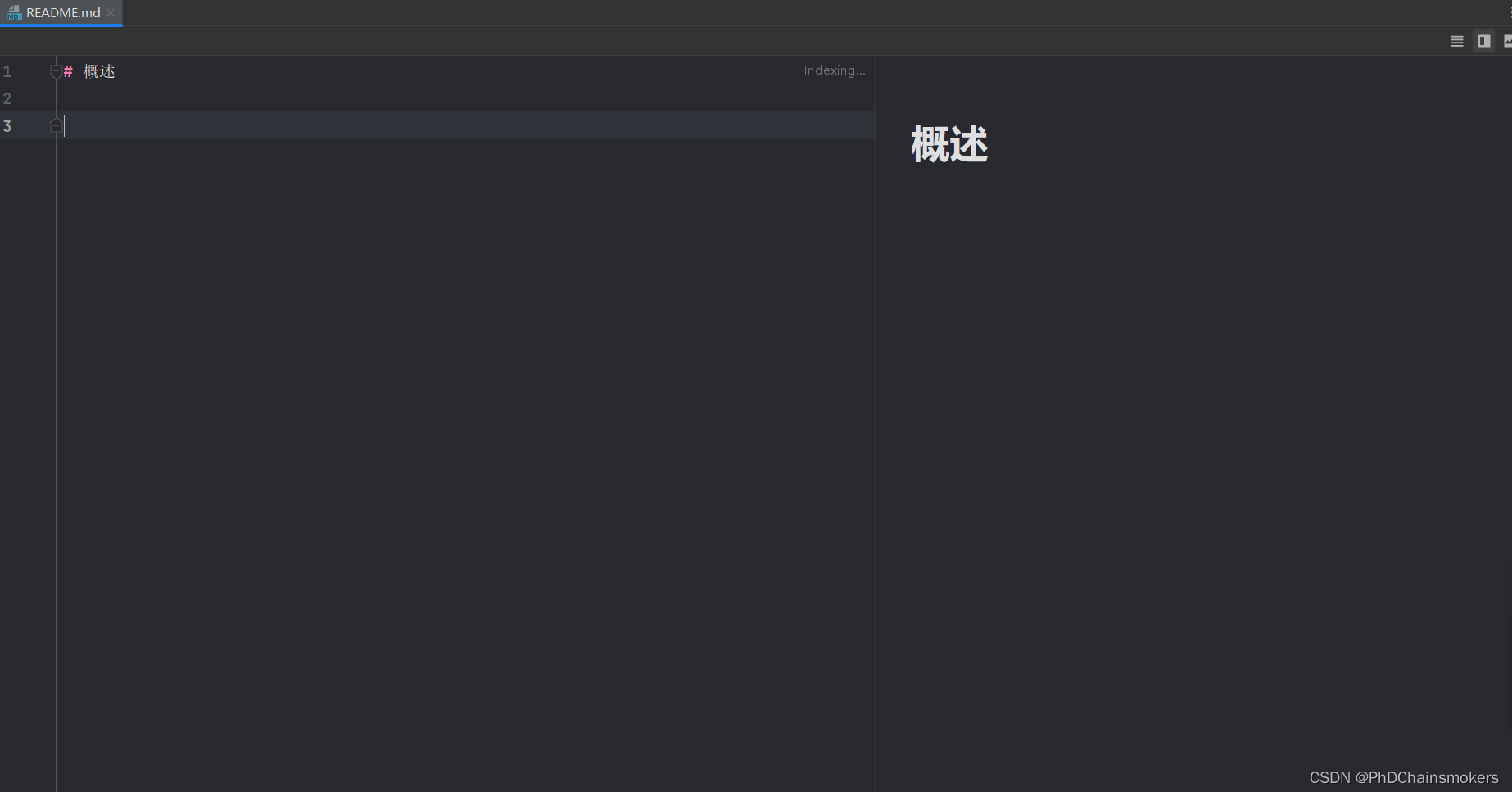1512x792 pixels.
Task: Click the CSDN @PhDChainsmokers watermark link
Action: click(1406, 776)
